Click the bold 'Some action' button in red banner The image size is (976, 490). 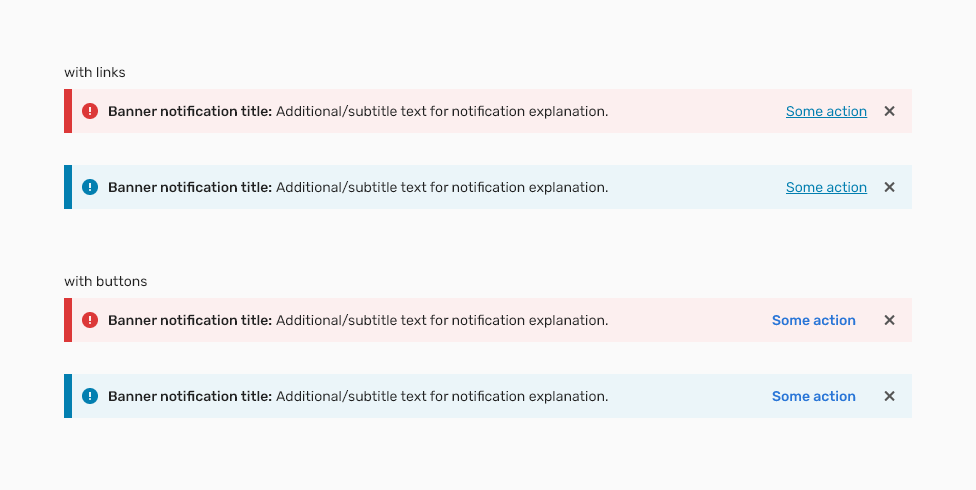tap(814, 320)
